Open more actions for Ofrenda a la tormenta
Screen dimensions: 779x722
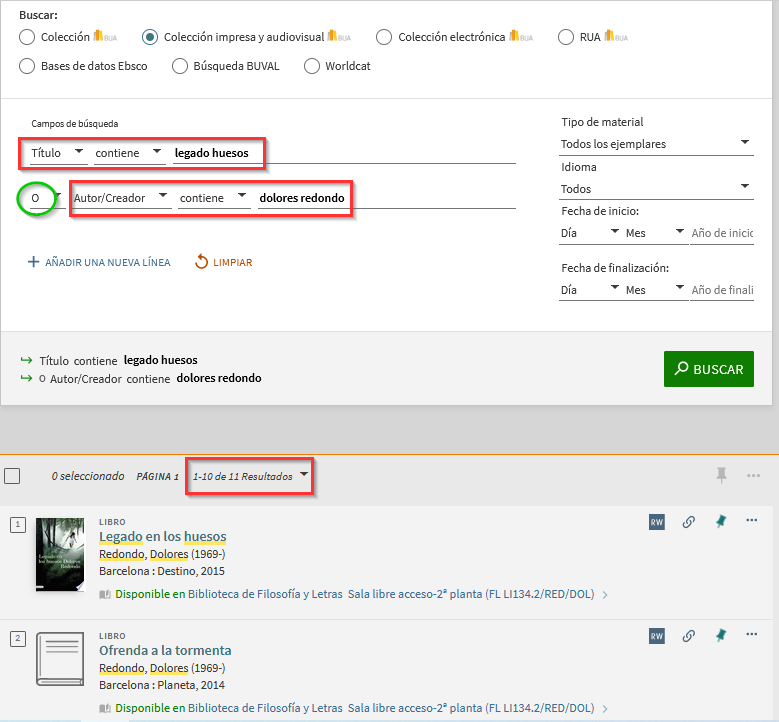point(752,635)
